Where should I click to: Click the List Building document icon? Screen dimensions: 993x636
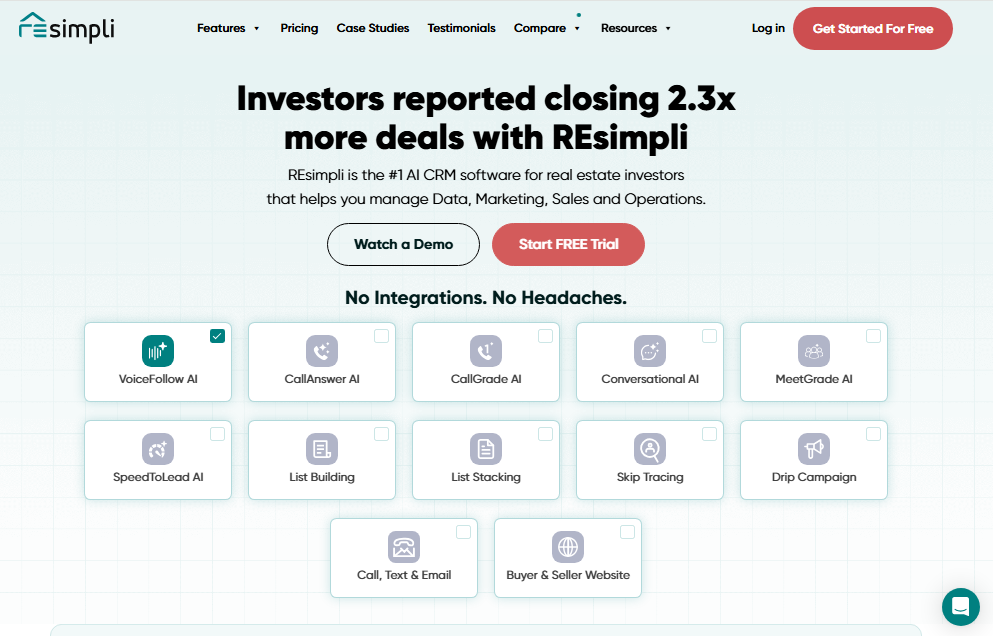[x=321, y=448]
